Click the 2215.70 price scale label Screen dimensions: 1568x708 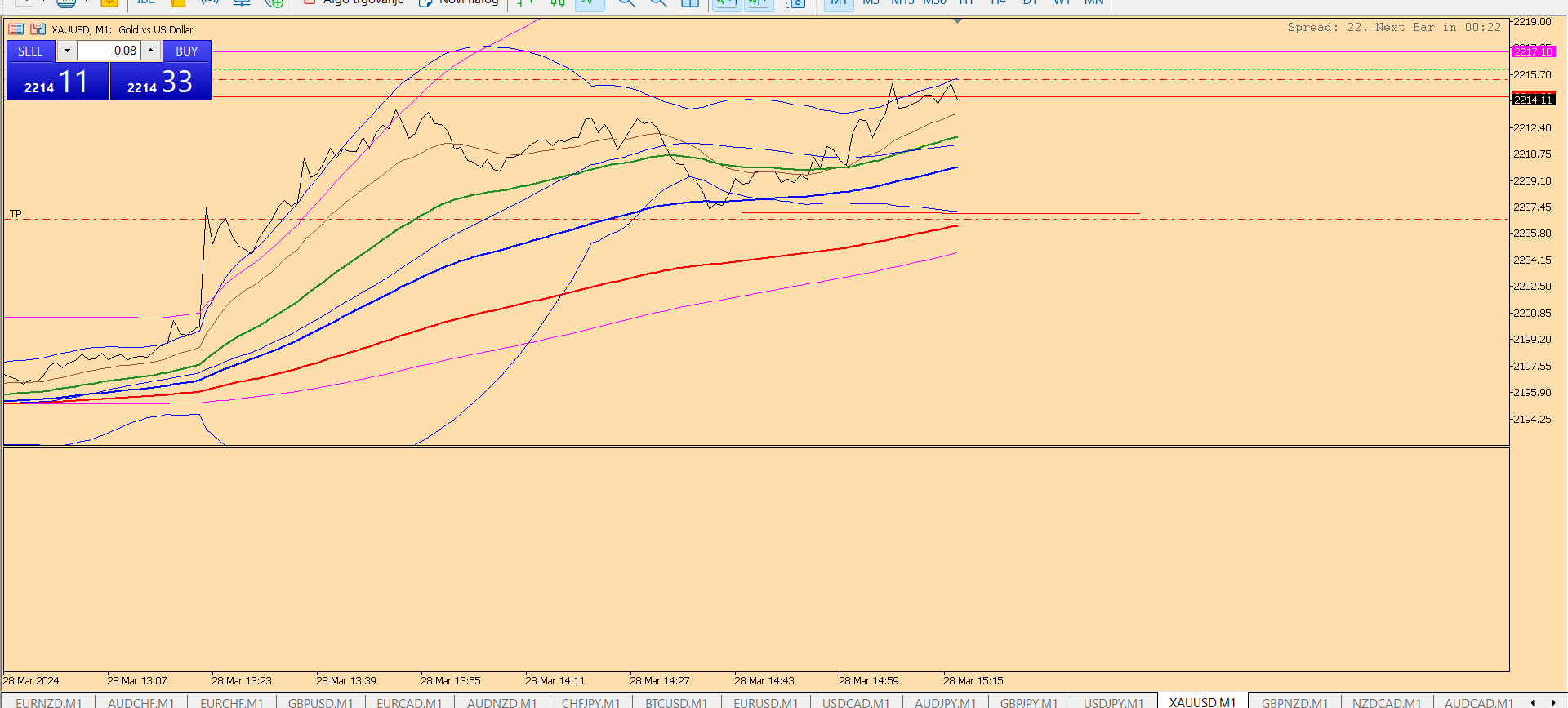pos(1532,74)
